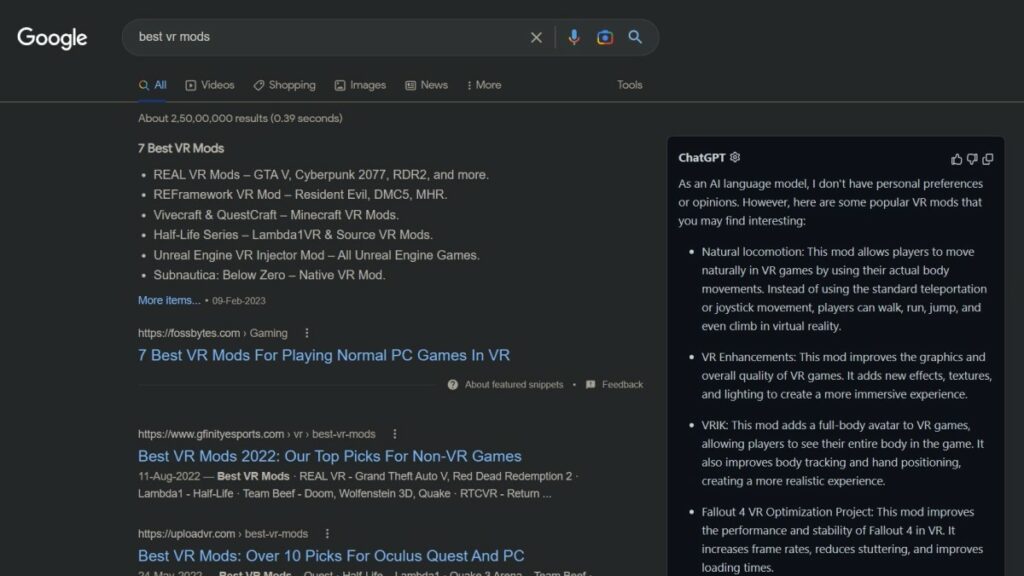Switch to the News tab
Screen dimensions: 1024x576
click(x=426, y=85)
